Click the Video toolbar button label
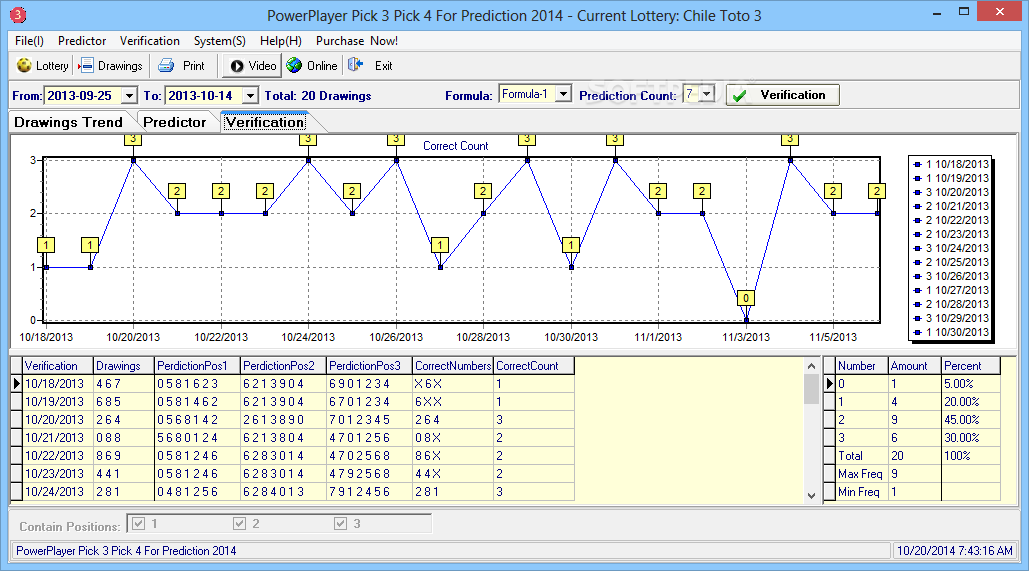 tap(262, 66)
